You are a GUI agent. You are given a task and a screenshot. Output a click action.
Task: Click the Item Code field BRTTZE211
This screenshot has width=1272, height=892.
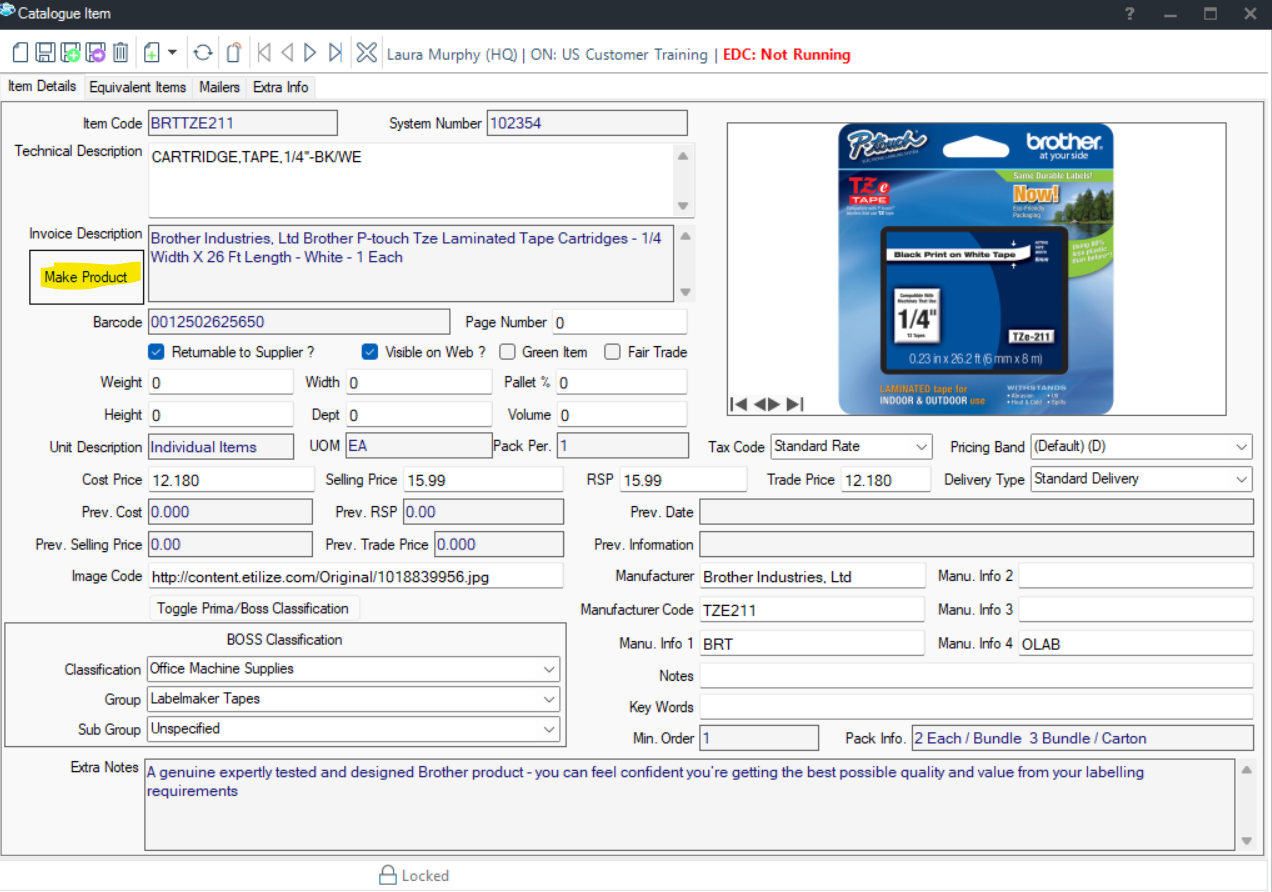242,123
